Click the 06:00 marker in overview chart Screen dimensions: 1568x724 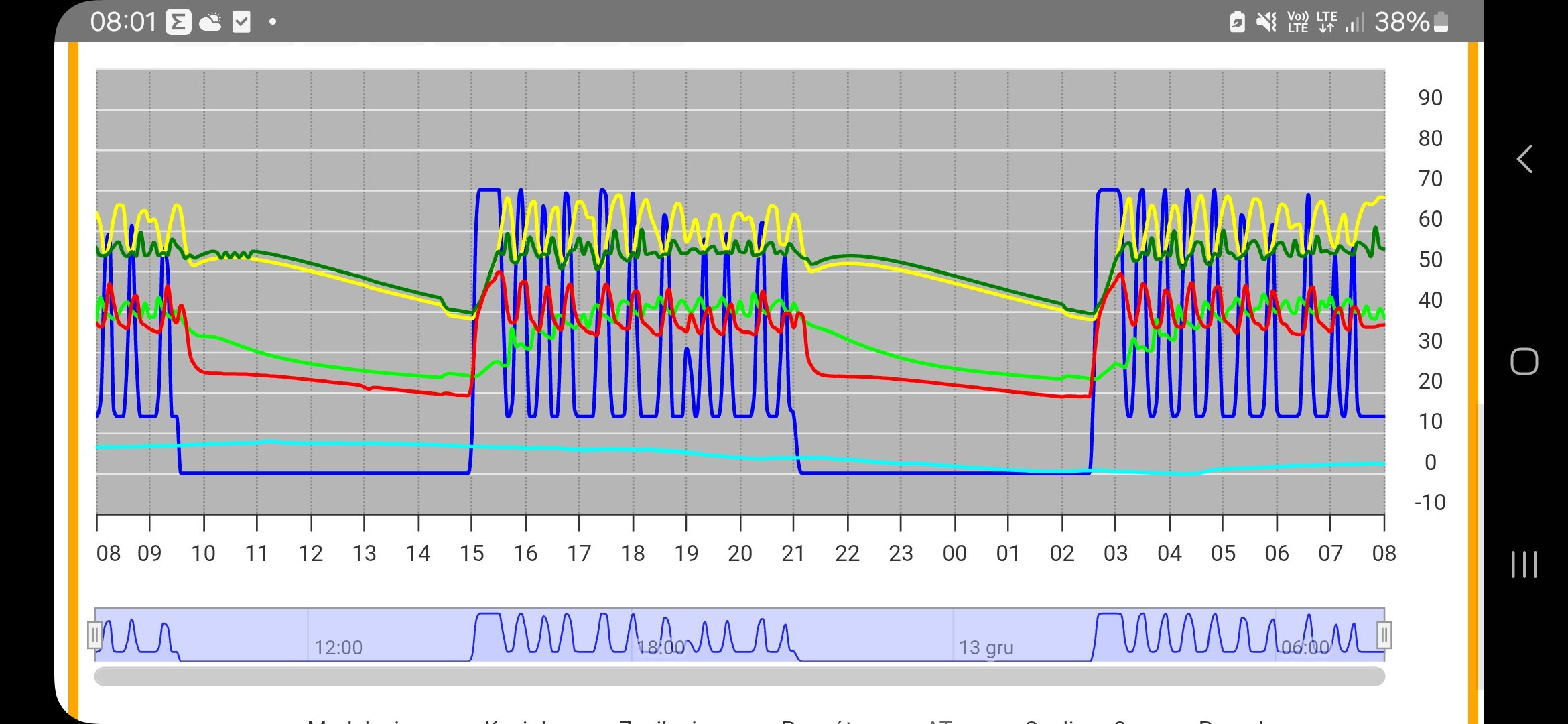coord(1305,647)
